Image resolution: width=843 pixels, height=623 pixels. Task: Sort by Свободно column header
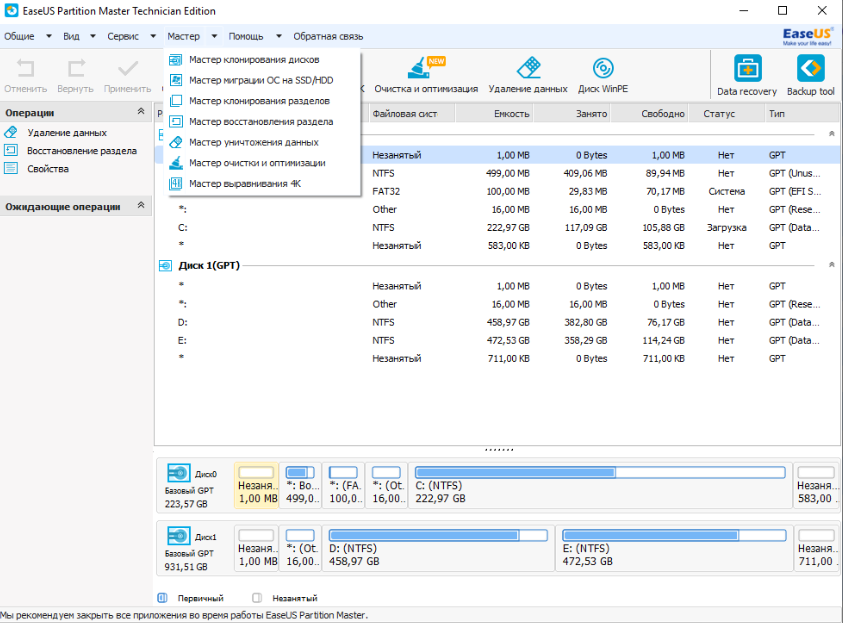(650, 114)
